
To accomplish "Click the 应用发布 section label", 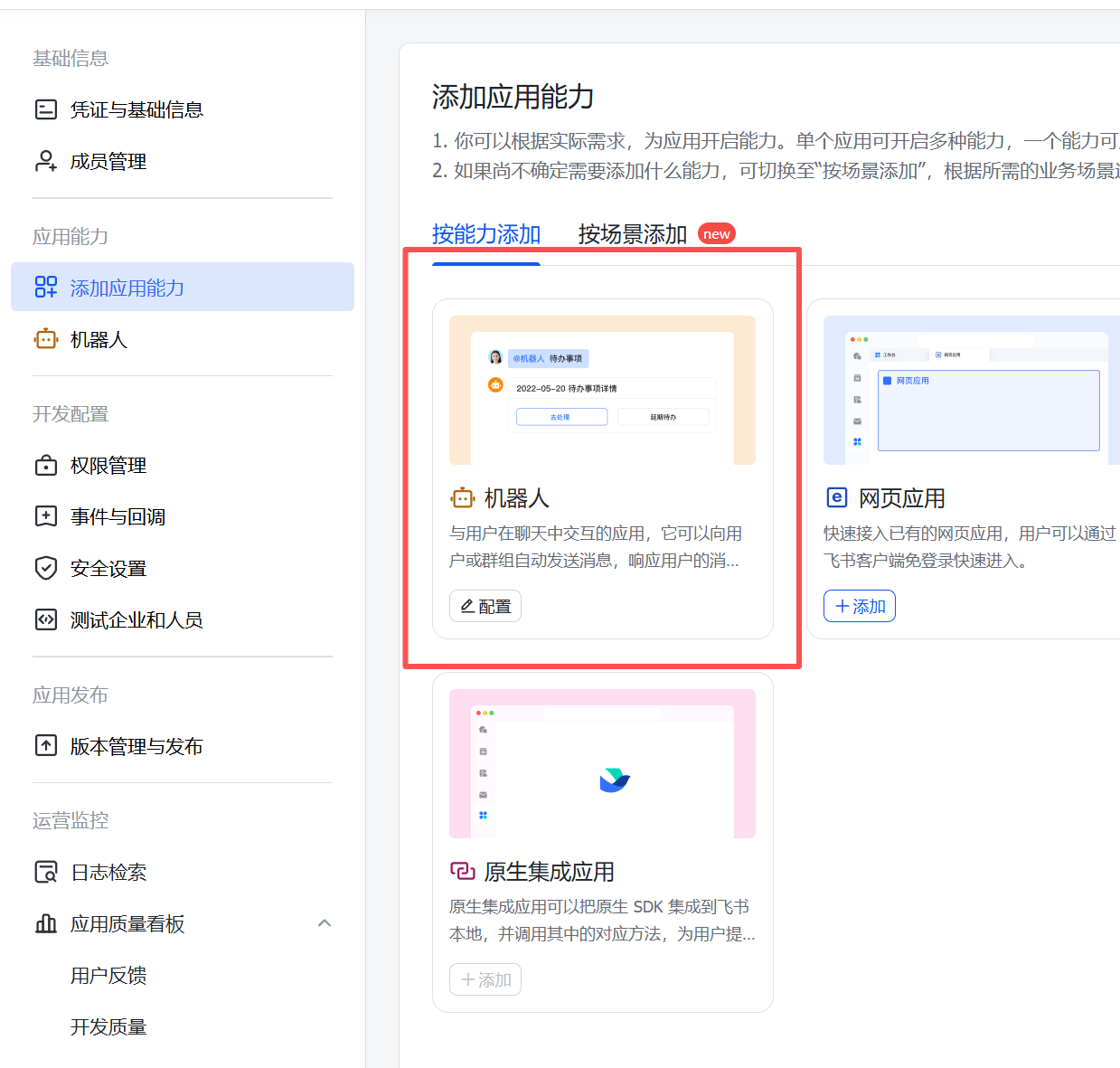I will click(x=71, y=695).
